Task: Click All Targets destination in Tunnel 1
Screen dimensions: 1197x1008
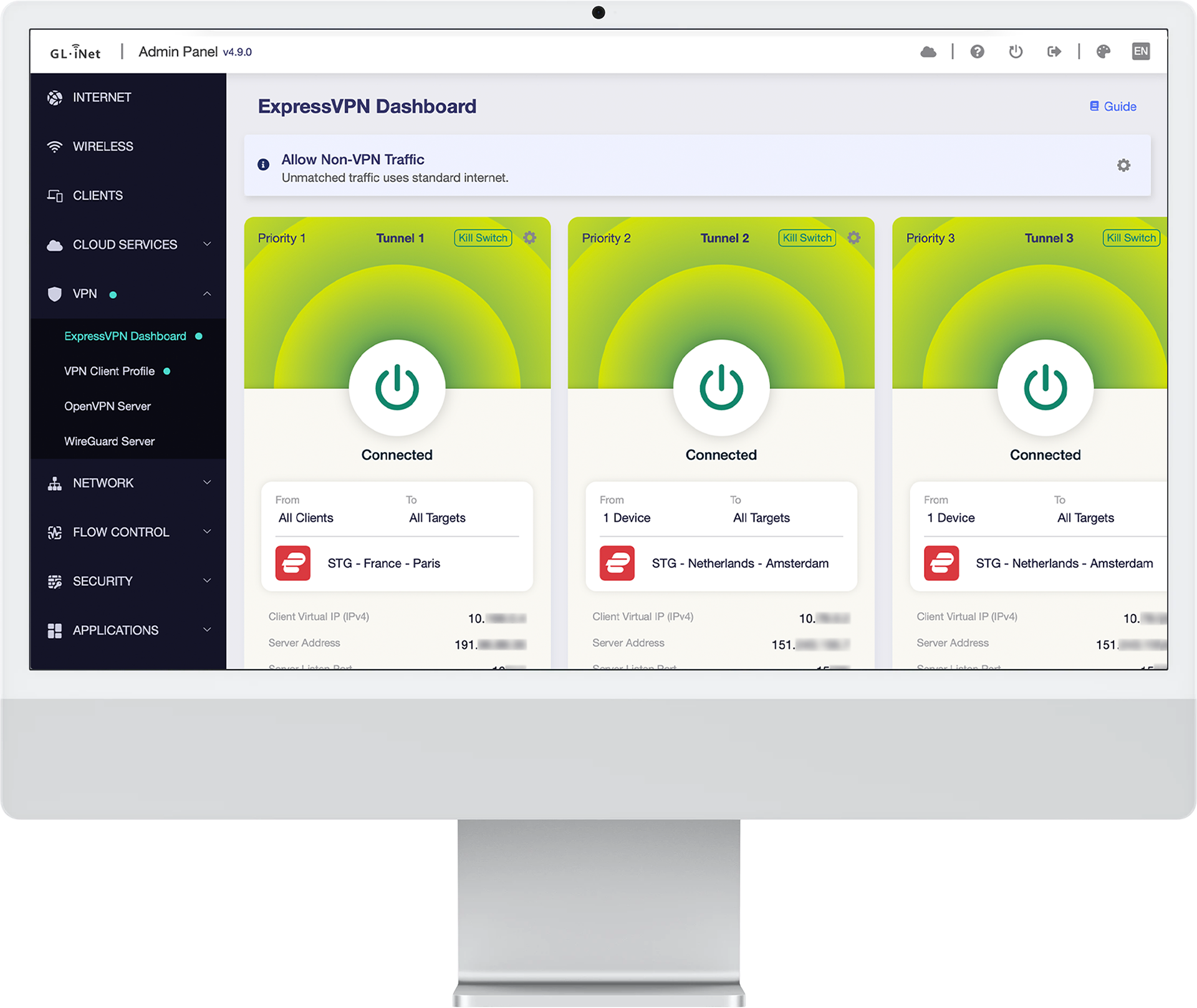Action: (437, 518)
